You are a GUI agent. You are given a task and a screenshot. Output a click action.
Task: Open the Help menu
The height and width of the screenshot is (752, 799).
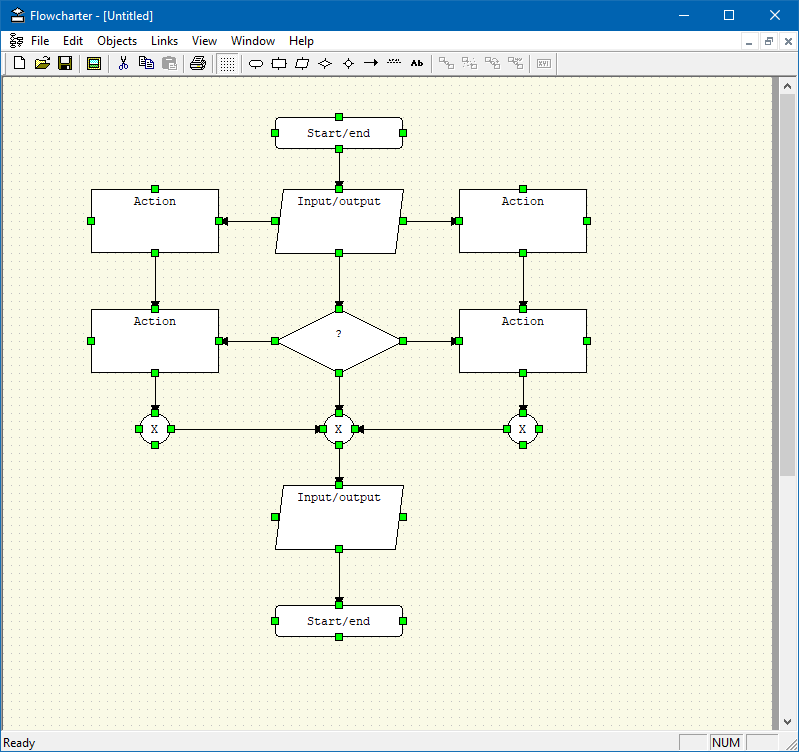[301, 41]
